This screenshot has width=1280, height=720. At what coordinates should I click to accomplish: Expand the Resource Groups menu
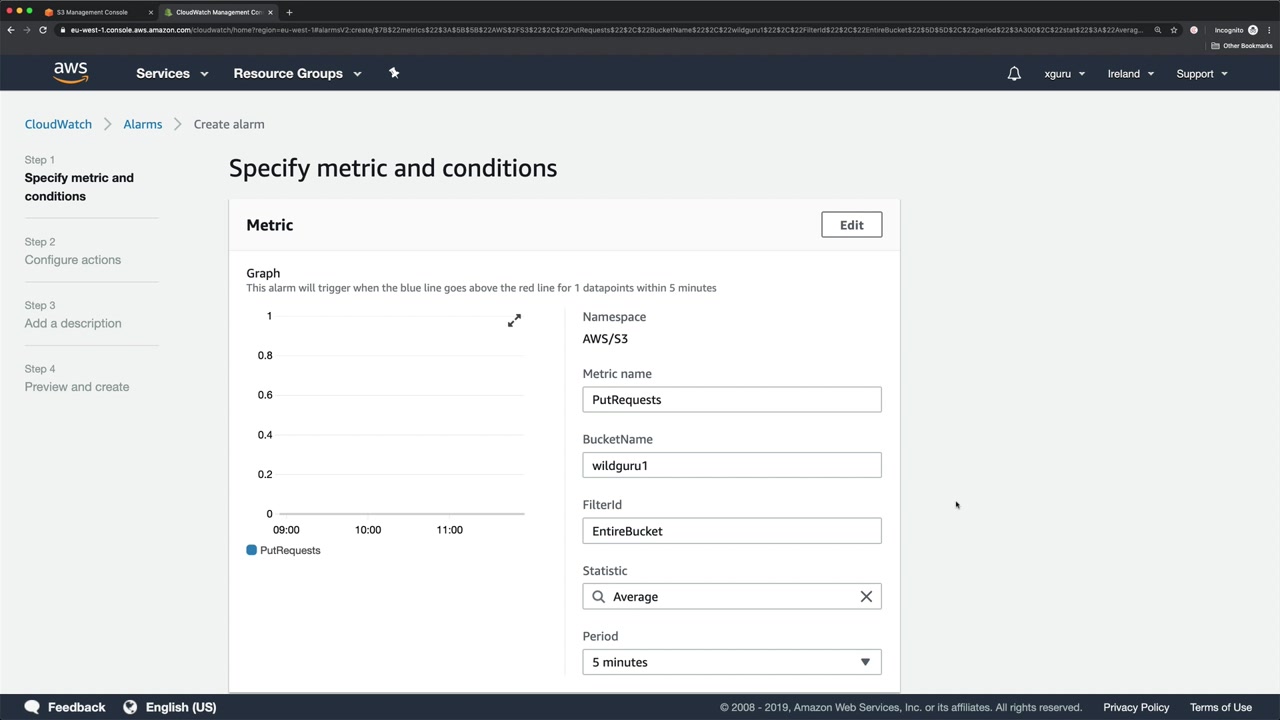[297, 73]
